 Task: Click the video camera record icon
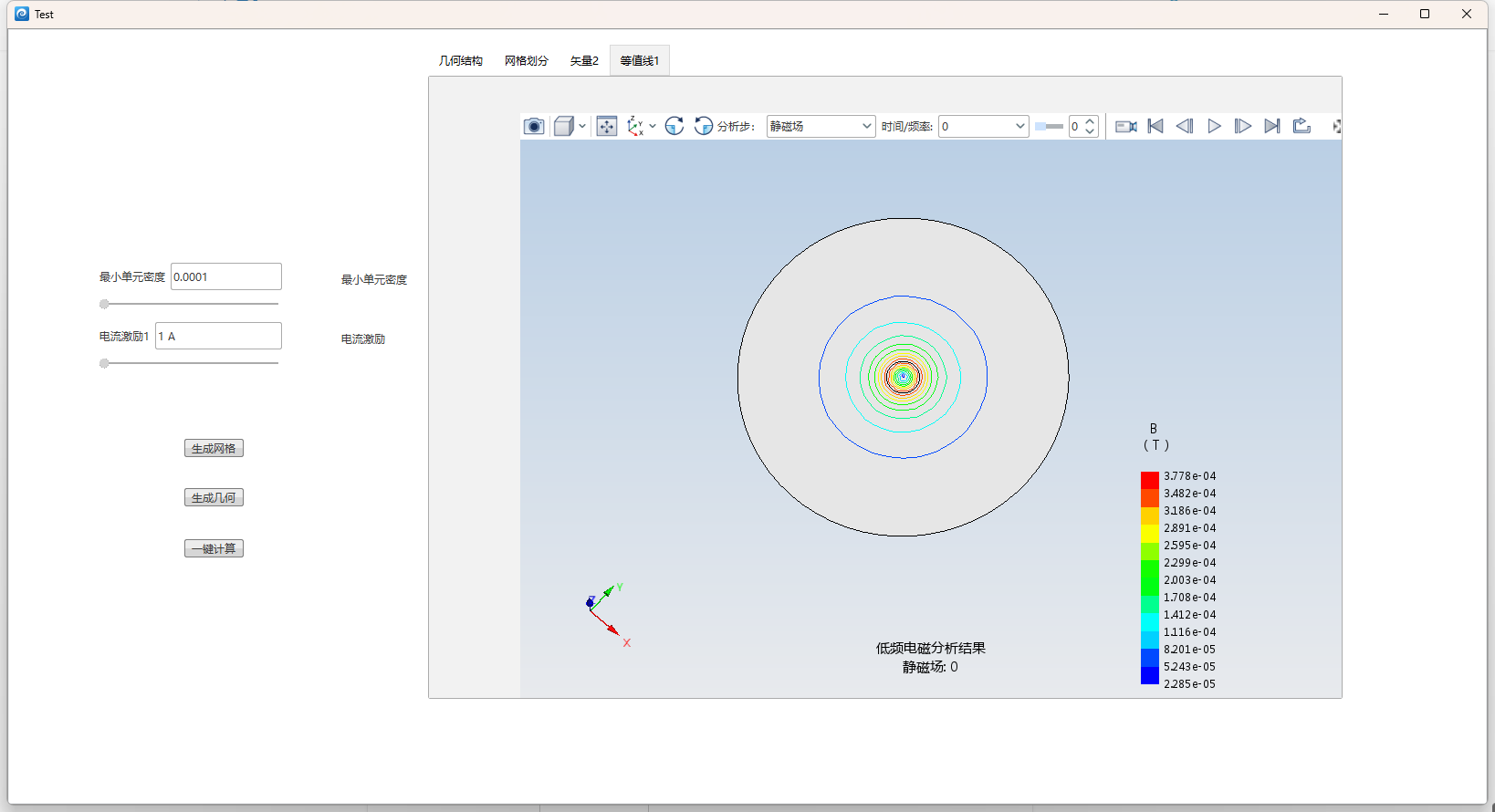(x=1126, y=126)
